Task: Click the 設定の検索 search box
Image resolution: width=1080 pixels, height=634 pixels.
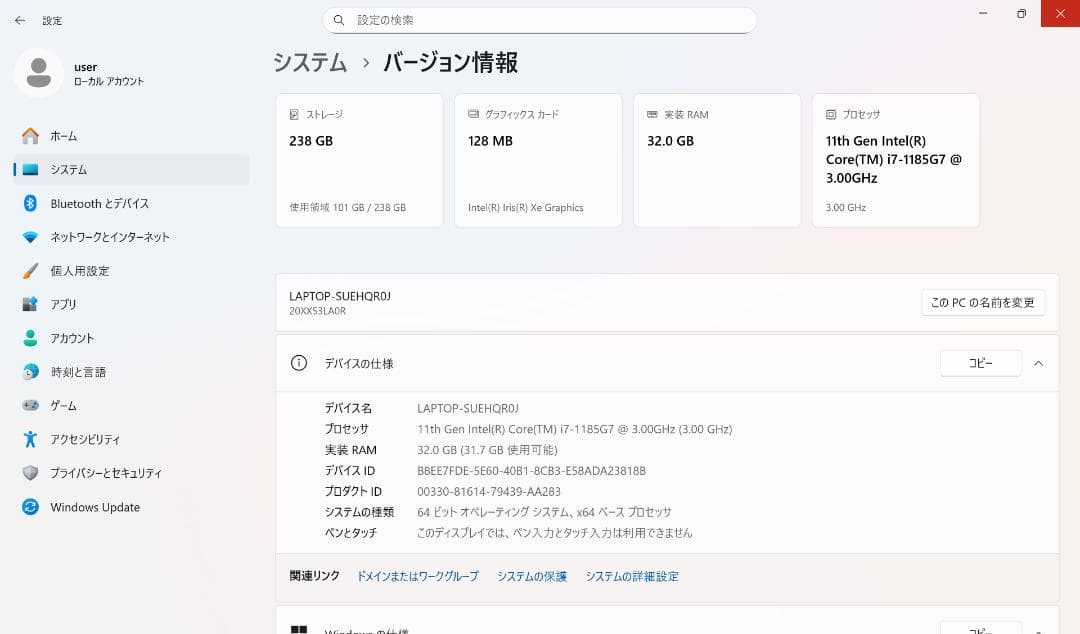Action: (540, 20)
